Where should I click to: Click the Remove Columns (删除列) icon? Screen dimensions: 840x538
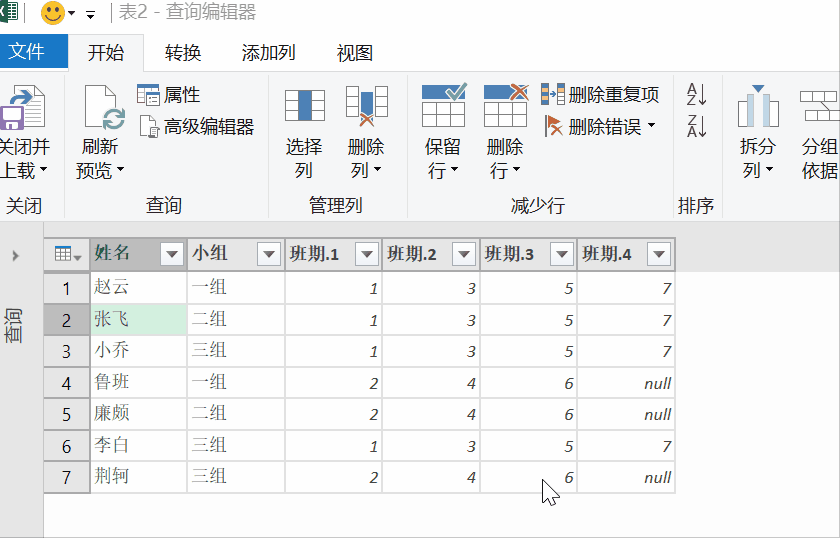[366, 106]
